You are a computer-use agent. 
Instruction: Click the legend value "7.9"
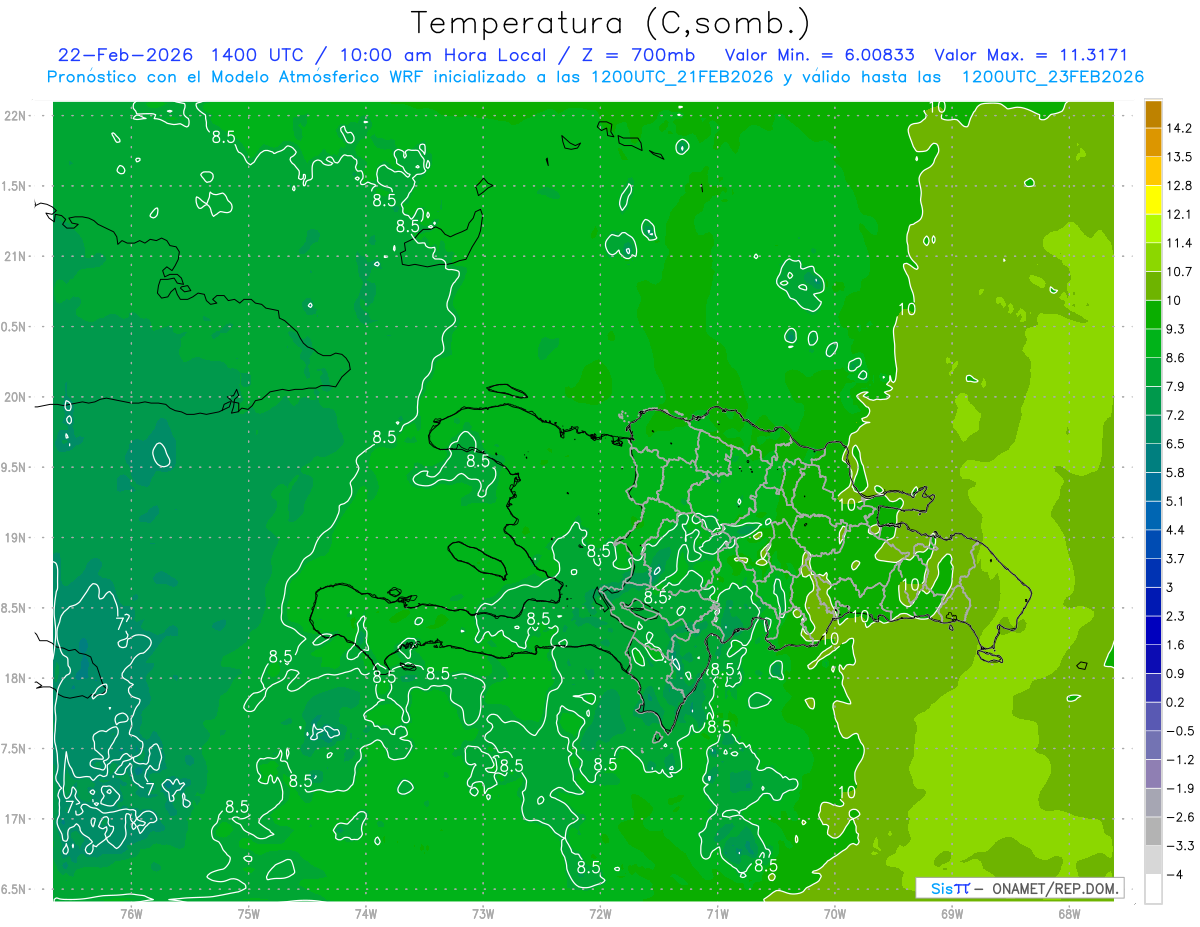click(x=1176, y=386)
